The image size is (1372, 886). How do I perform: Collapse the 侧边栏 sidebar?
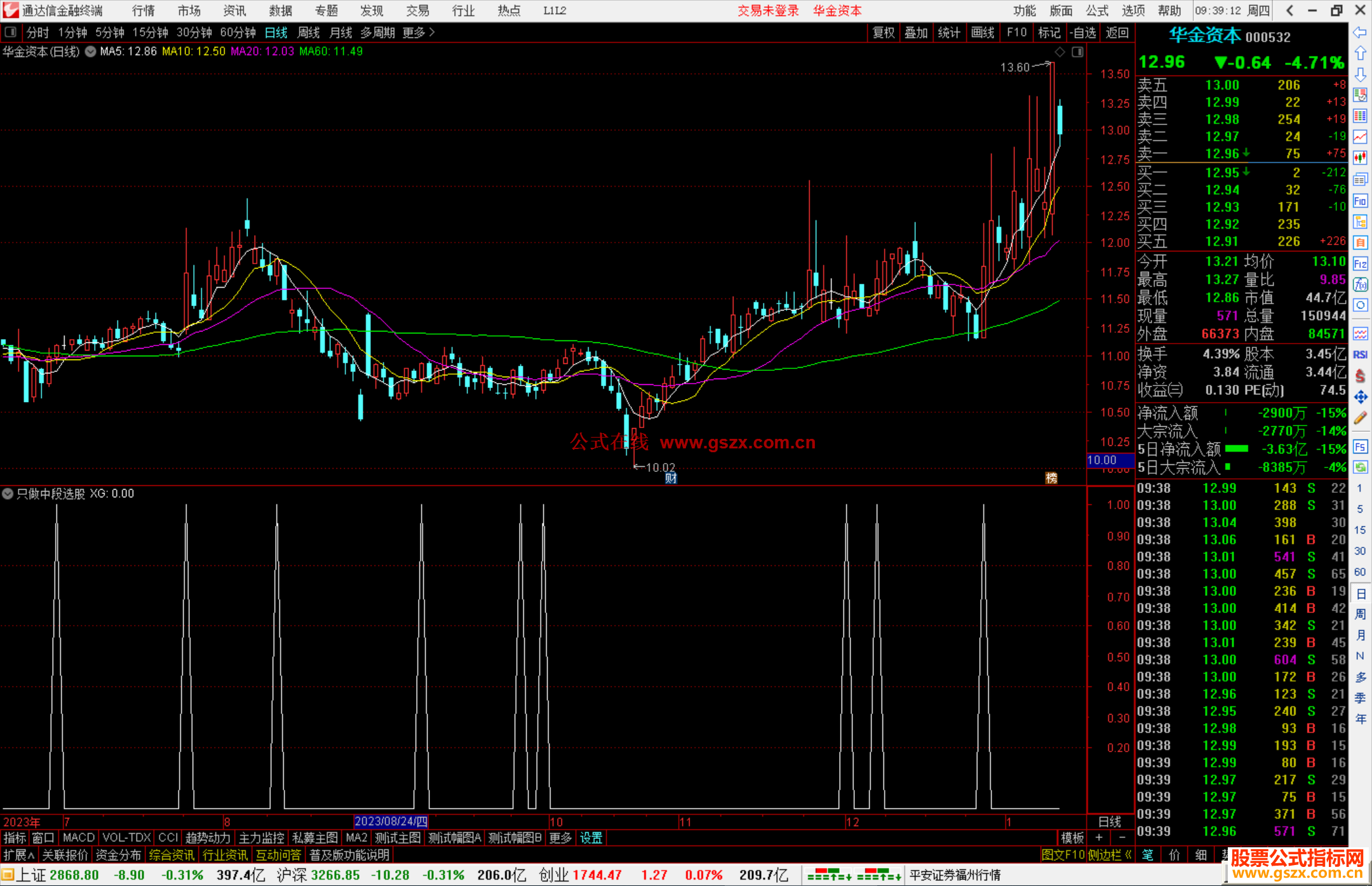(1110, 855)
